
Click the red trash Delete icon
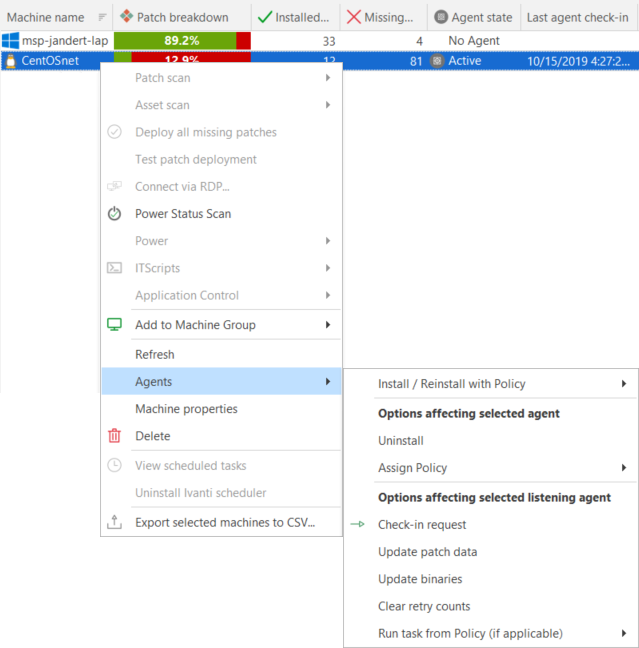(114, 436)
